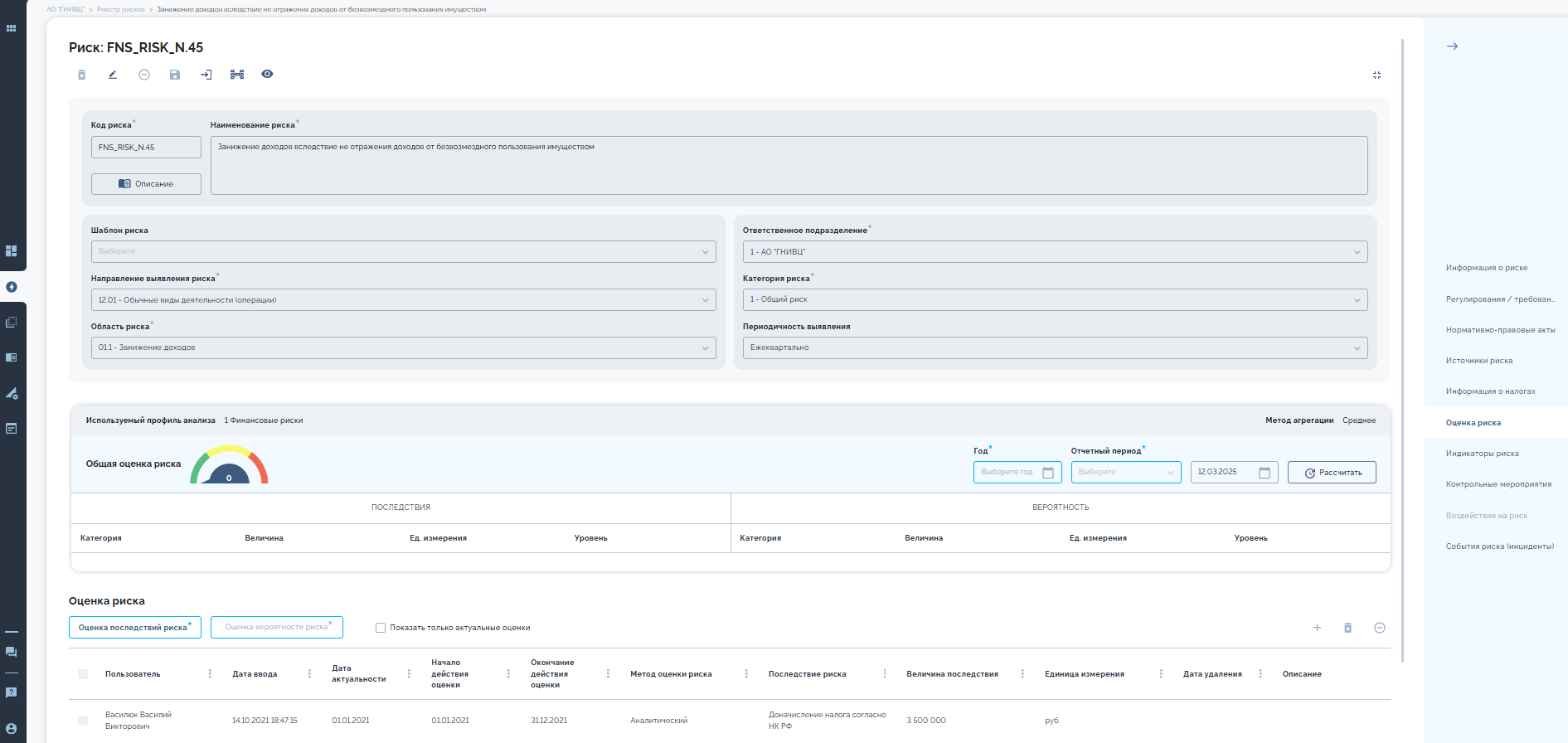The width and height of the screenshot is (1568, 743).
Task: Open the apps grid menu in sidebar
Action: (11, 28)
